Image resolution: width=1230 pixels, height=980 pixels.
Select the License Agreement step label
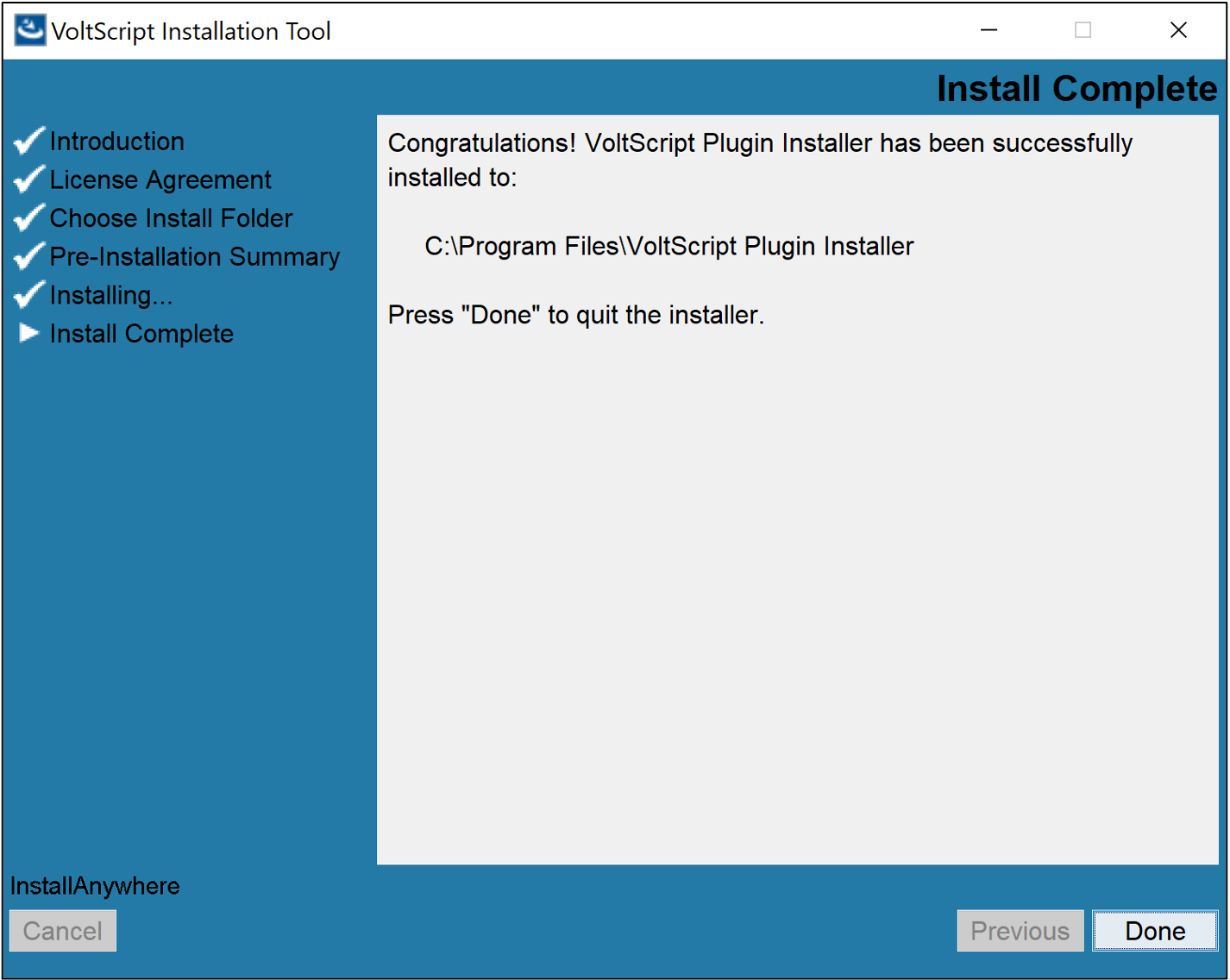click(x=160, y=179)
